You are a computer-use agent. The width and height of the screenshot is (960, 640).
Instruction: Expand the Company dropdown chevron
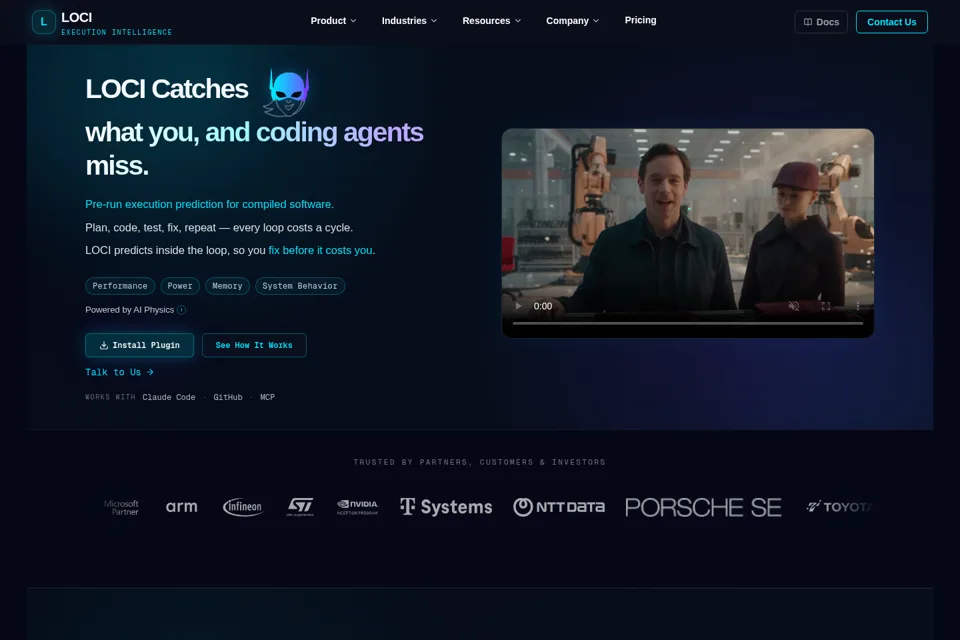pos(596,21)
